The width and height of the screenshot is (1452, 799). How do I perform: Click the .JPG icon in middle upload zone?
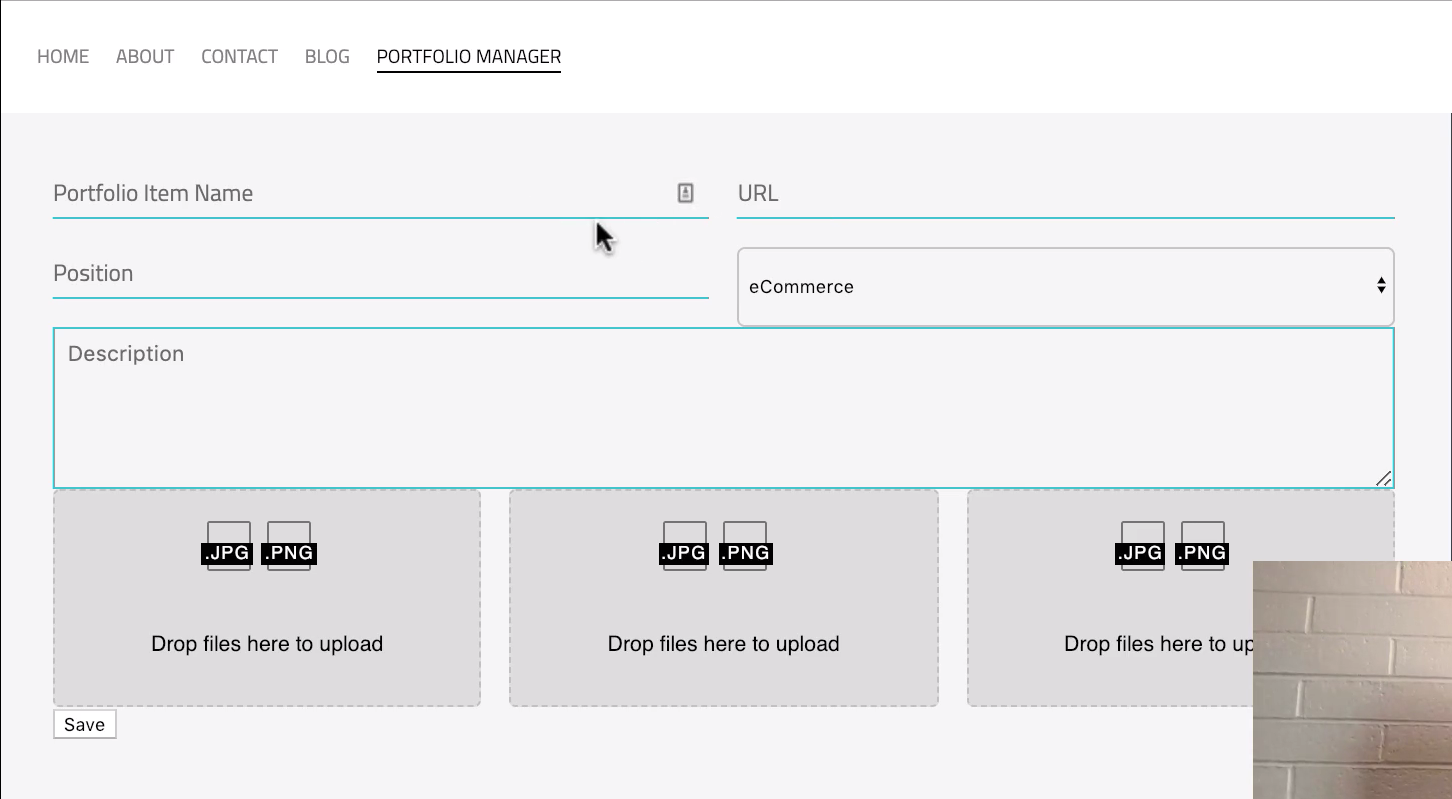pyautogui.click(x=685, y=546)
